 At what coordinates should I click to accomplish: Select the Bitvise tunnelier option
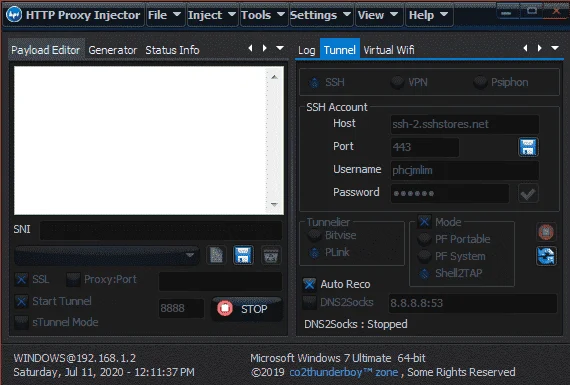point(332,236)
